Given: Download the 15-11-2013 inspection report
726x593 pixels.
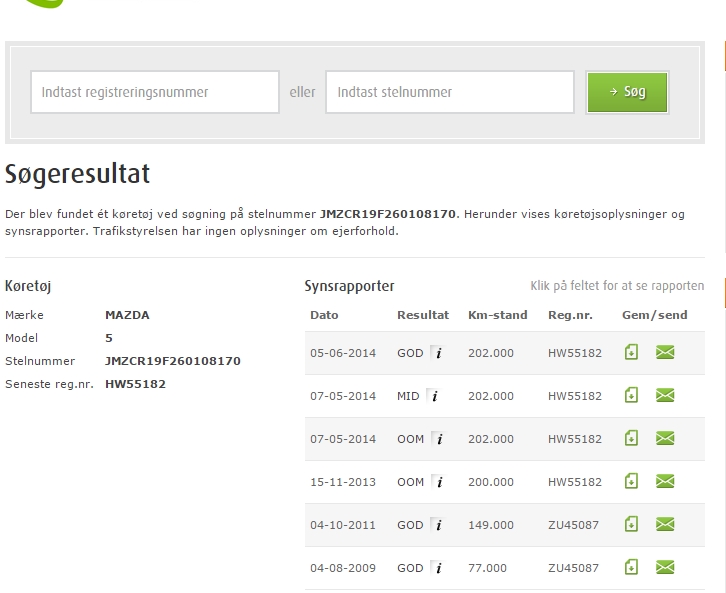Looking at the screenshot, I should tap(631, 481).
